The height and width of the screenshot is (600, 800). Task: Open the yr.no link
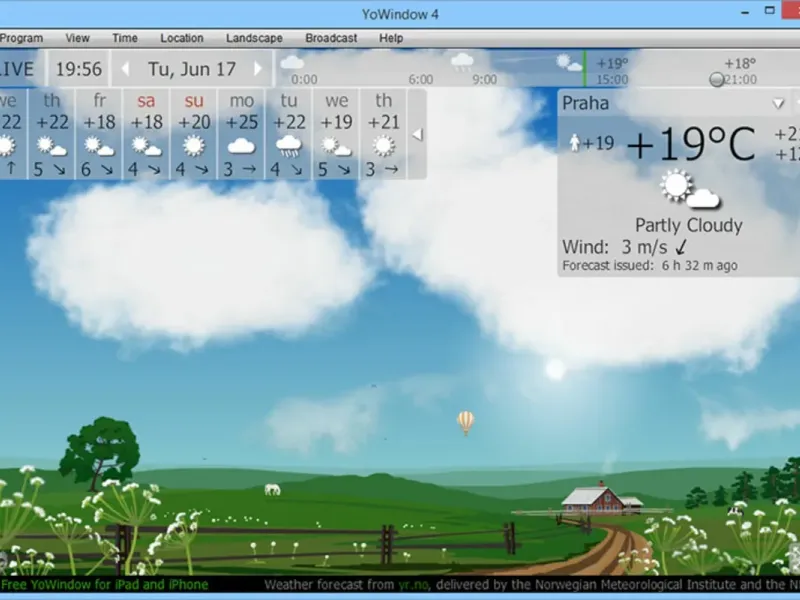[413, 585]
